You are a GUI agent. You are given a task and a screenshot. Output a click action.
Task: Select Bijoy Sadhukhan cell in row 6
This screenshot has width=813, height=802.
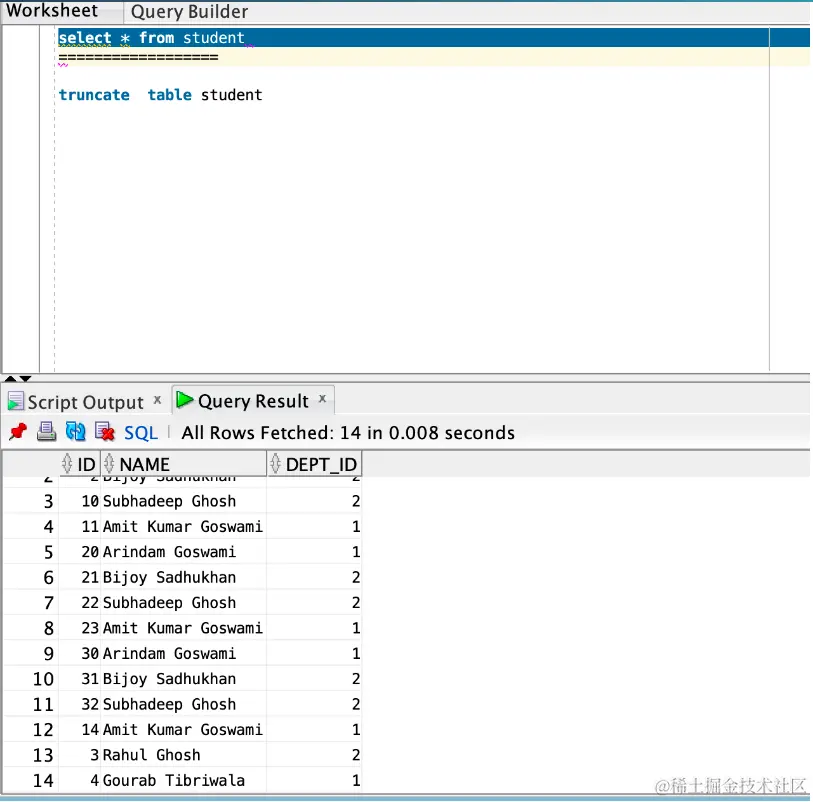pos(184,578)
